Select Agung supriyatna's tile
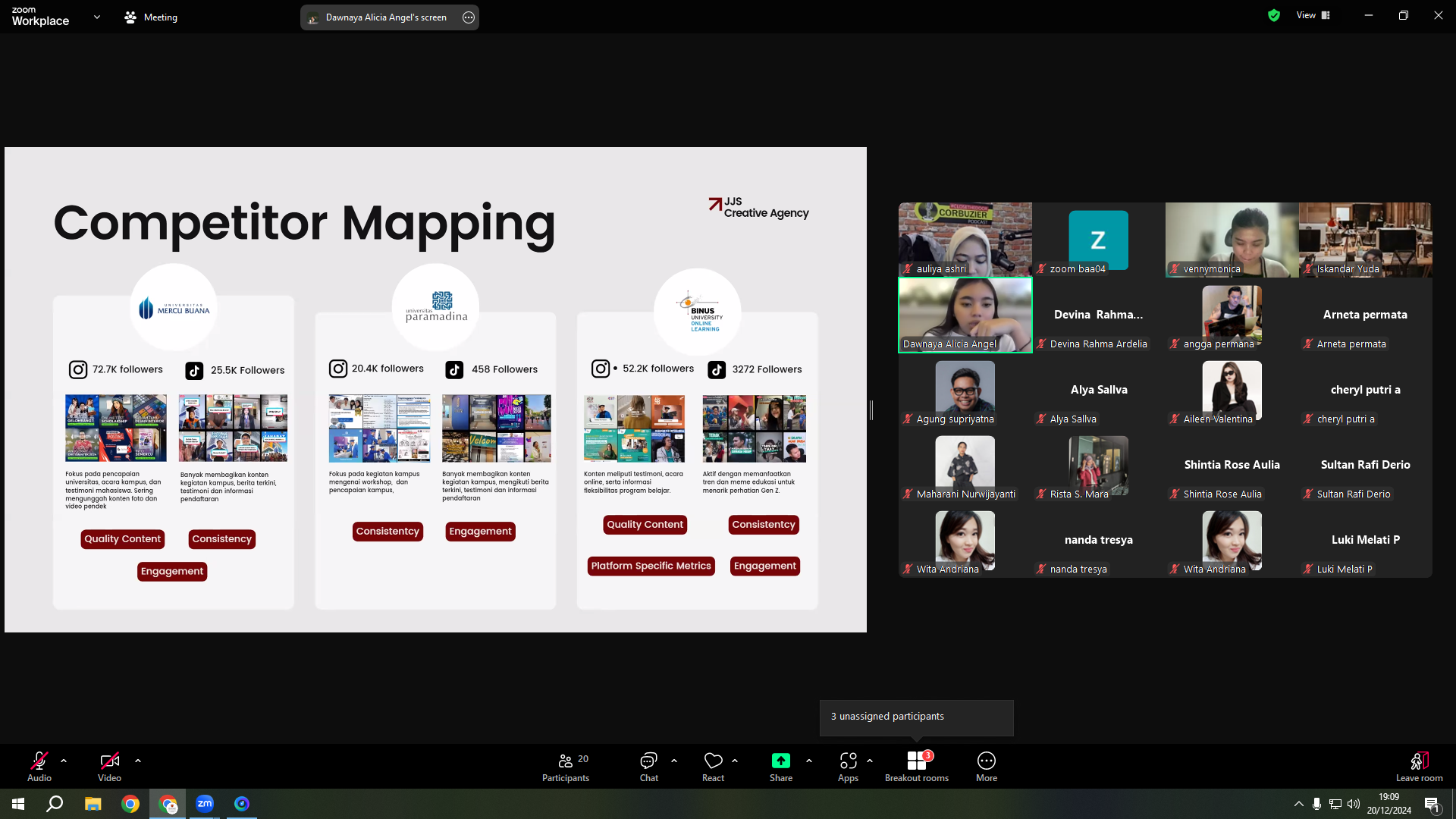The height and width of the screenshot is (819, 1456). click(x=965, y=390)
